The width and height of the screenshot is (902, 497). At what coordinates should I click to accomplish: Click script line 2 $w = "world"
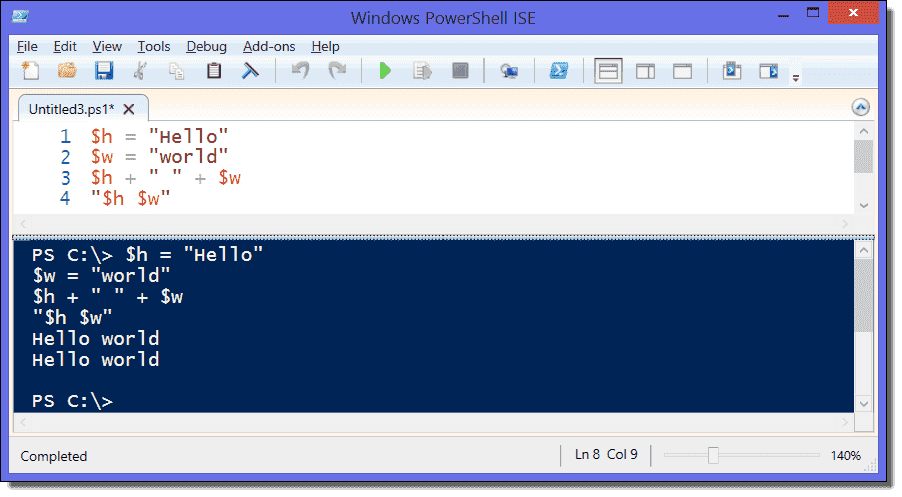coord(159,156)
